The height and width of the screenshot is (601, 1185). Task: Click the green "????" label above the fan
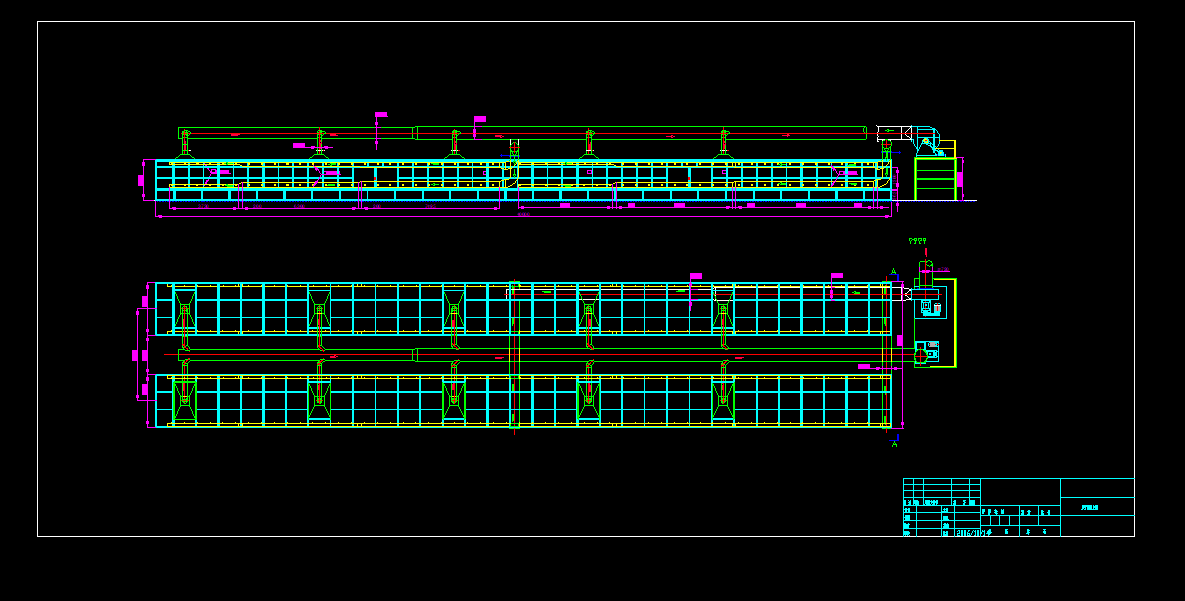point(917,241)
